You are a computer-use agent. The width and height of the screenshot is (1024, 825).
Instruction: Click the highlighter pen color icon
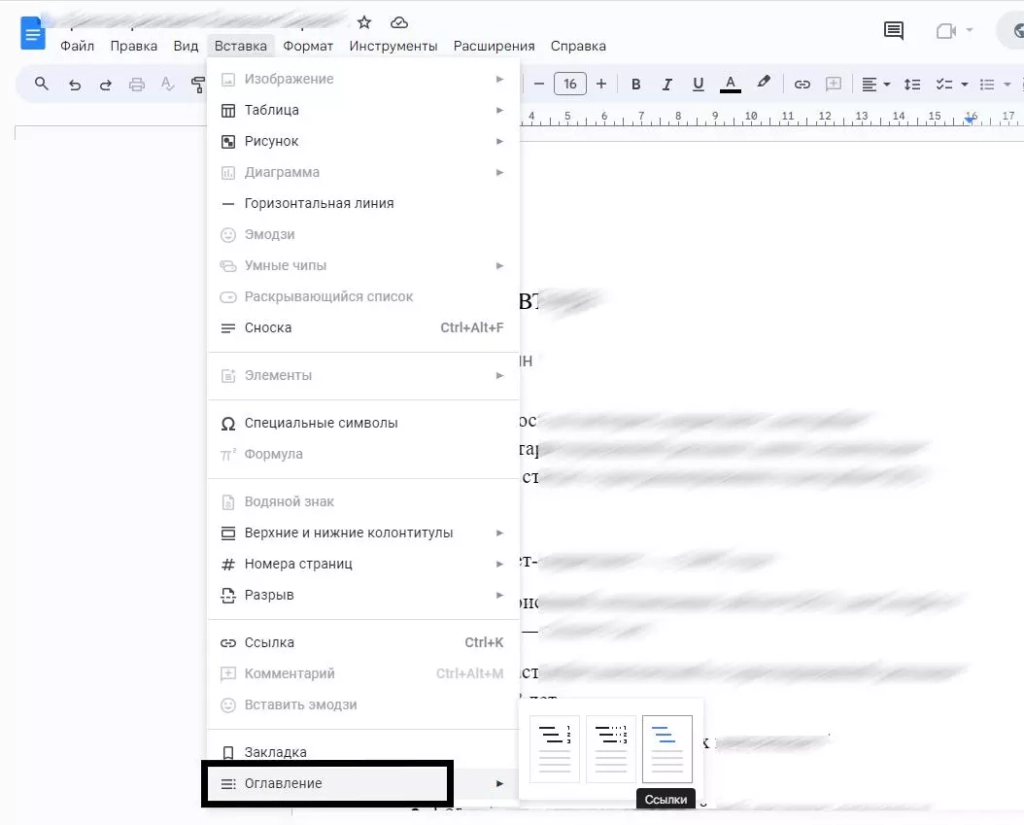[x=764, y=84]
